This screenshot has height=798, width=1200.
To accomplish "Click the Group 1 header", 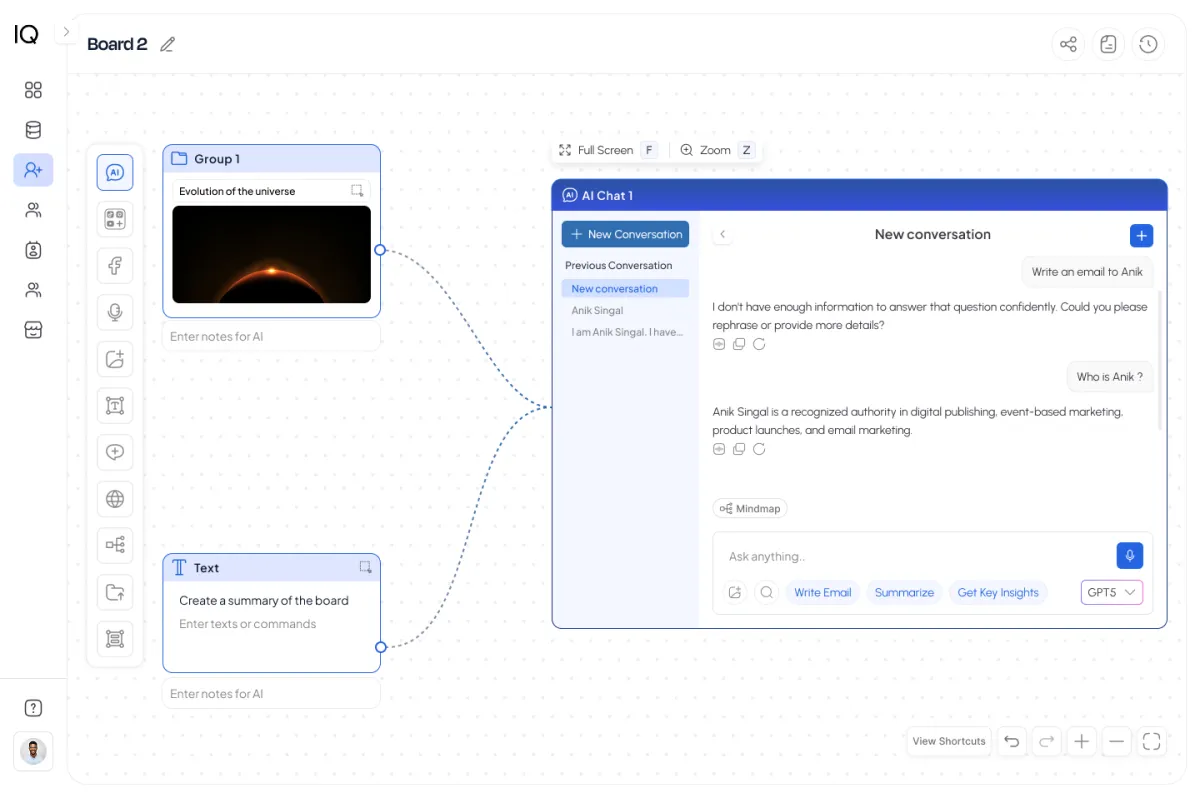I will pyautogui.click(x=271, y=159).
